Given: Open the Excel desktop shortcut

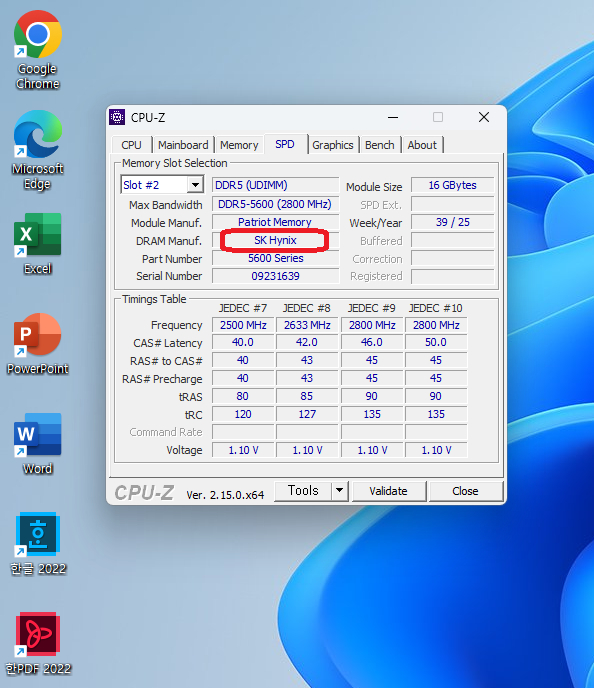Looking at the screenshot, I should point(38,243).
